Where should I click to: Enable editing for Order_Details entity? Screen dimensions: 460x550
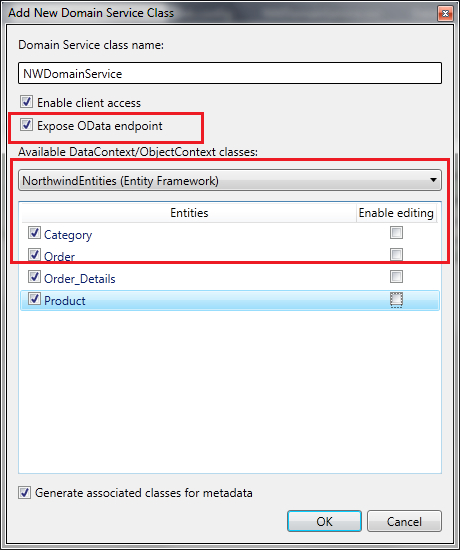point(396,277)
